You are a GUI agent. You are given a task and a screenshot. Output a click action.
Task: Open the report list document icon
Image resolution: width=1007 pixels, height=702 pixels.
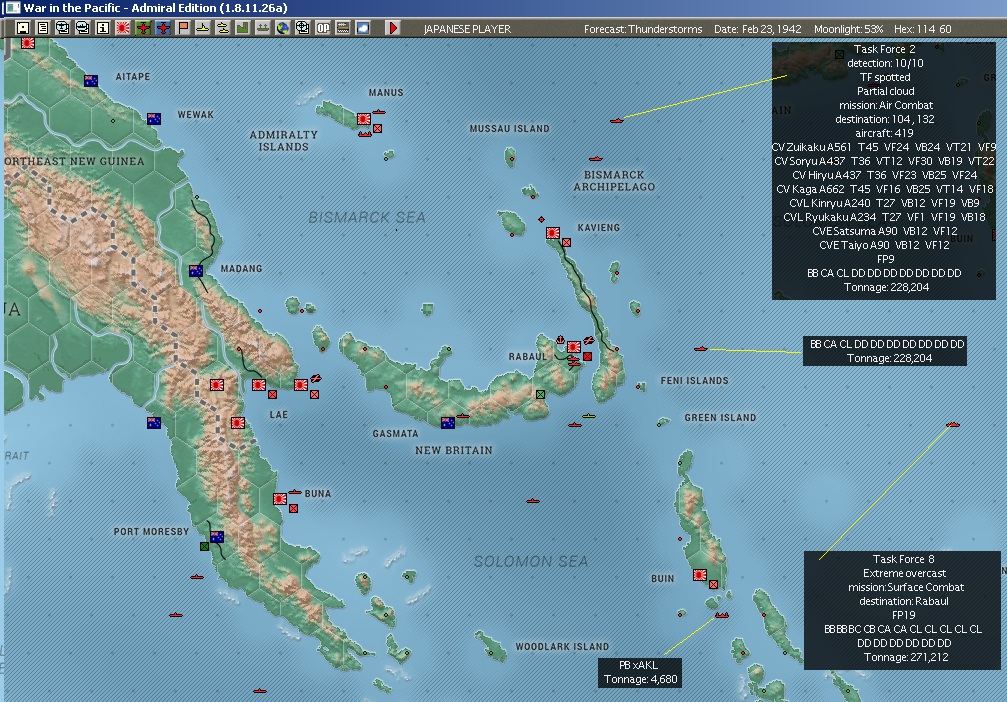click(43, 28)
